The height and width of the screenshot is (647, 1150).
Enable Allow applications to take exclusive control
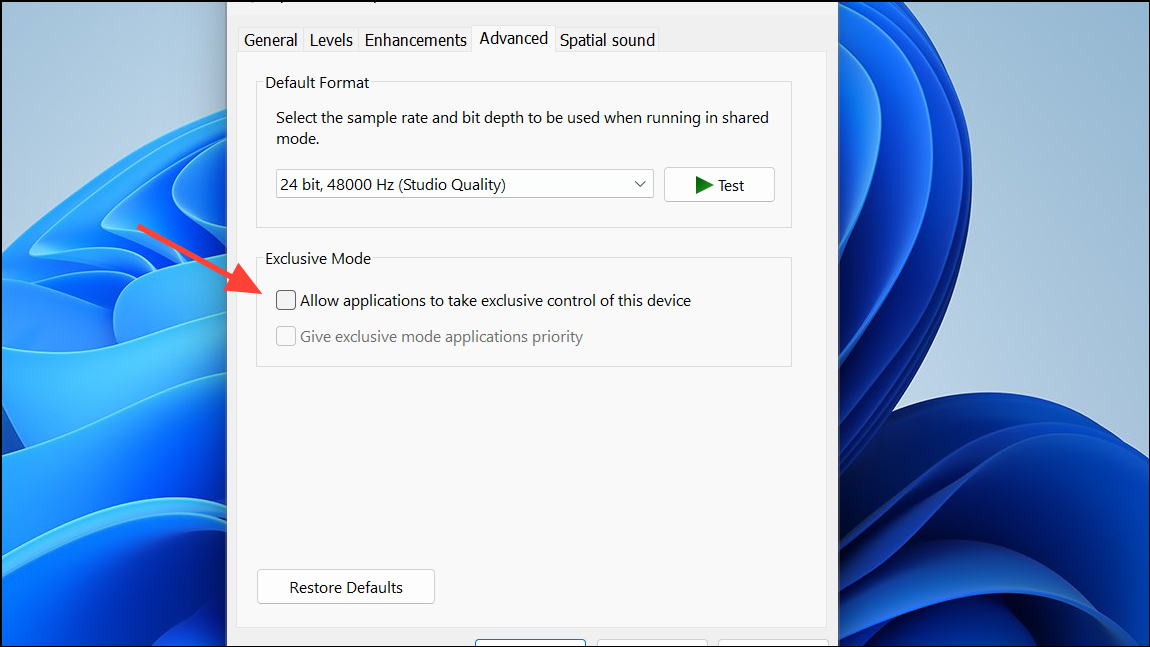point(286,300)
